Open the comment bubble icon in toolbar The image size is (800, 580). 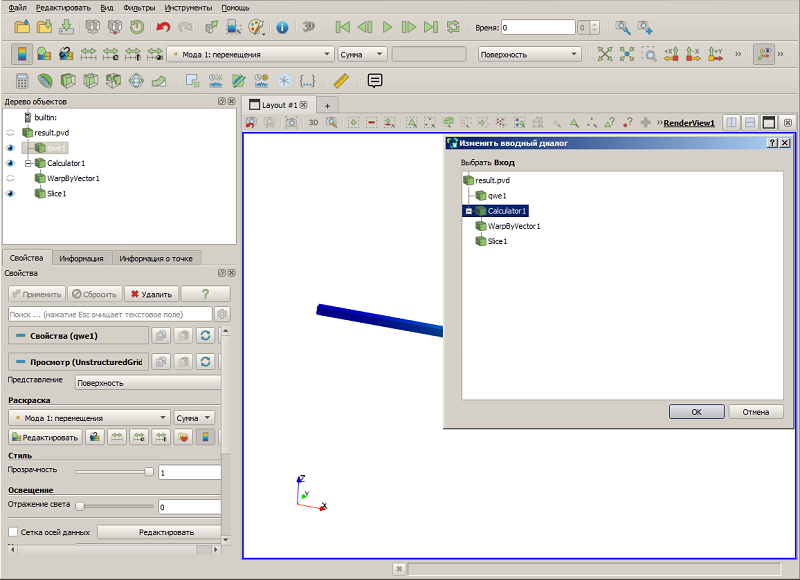(375, 81)
